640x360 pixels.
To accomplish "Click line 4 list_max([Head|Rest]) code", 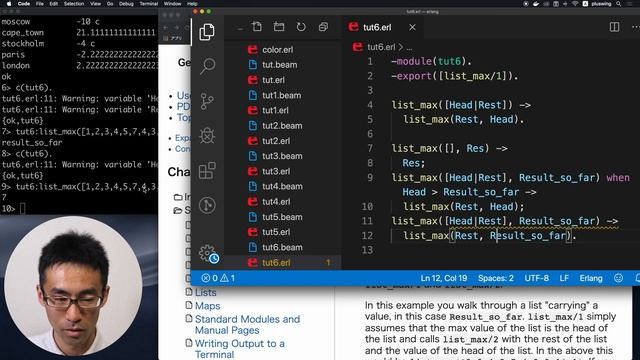I will tap(461, 105).
